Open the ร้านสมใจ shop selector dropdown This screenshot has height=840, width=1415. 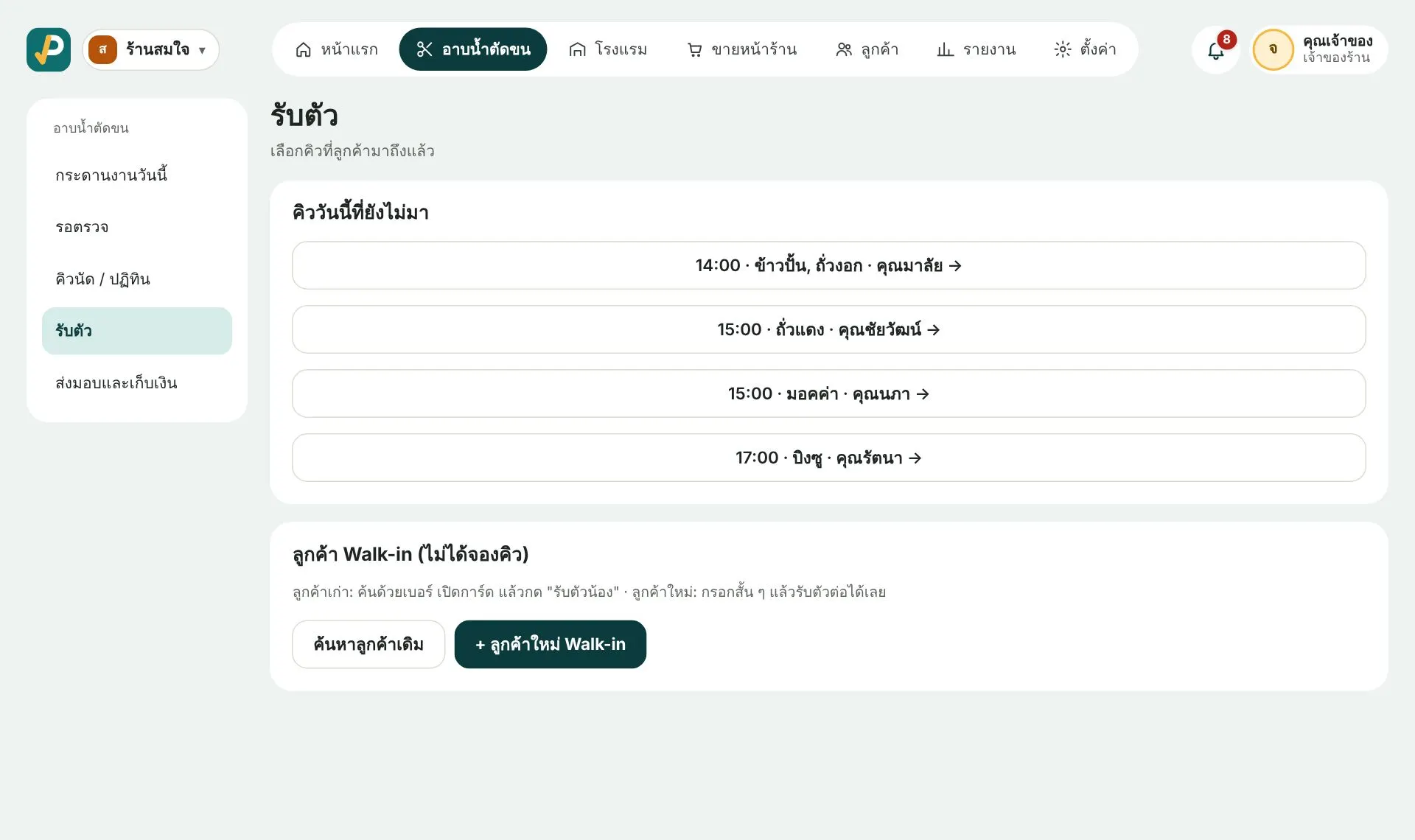(151, 49)
